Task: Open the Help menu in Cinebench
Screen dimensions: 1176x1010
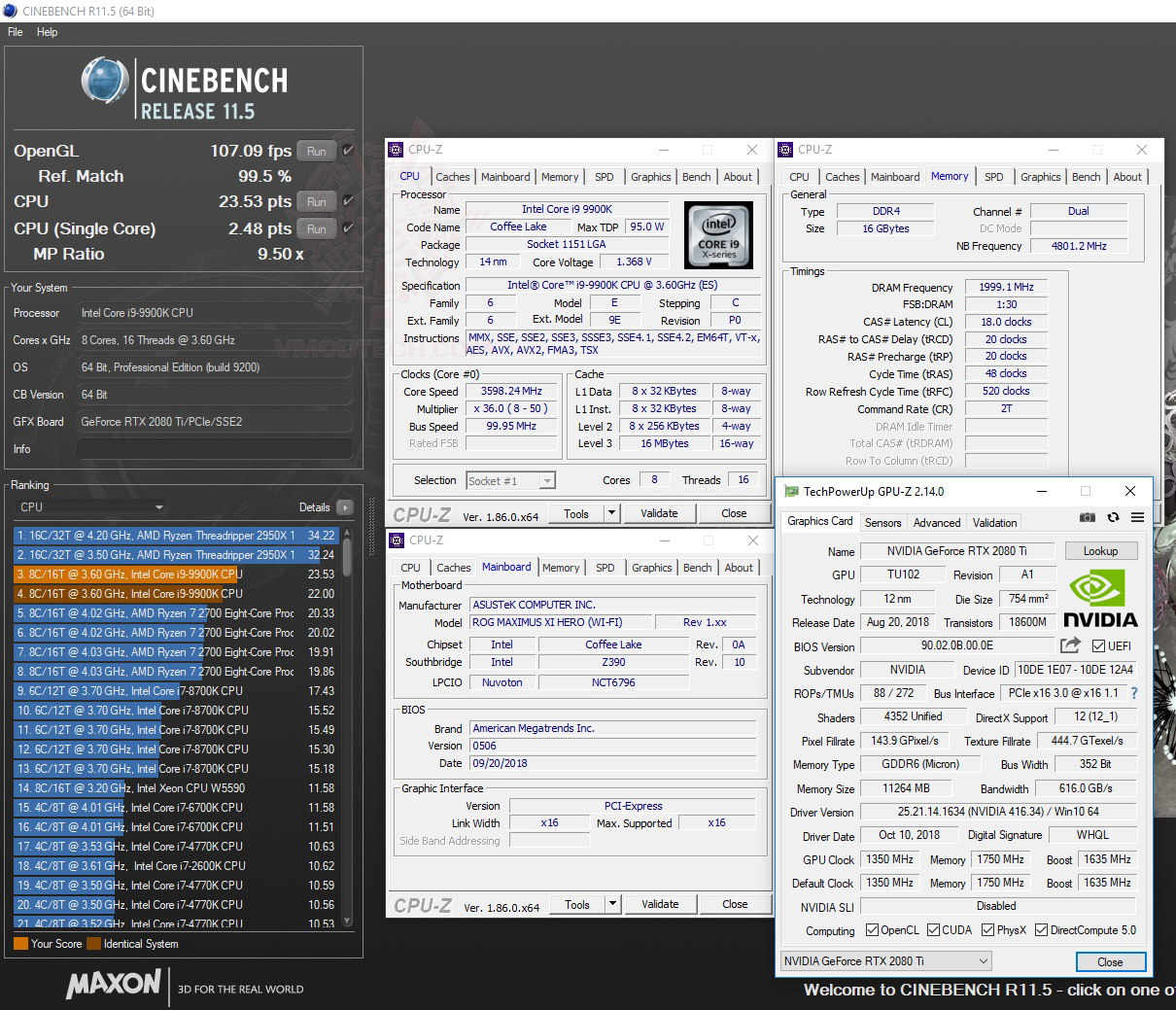Action: [x=48, y=32]
